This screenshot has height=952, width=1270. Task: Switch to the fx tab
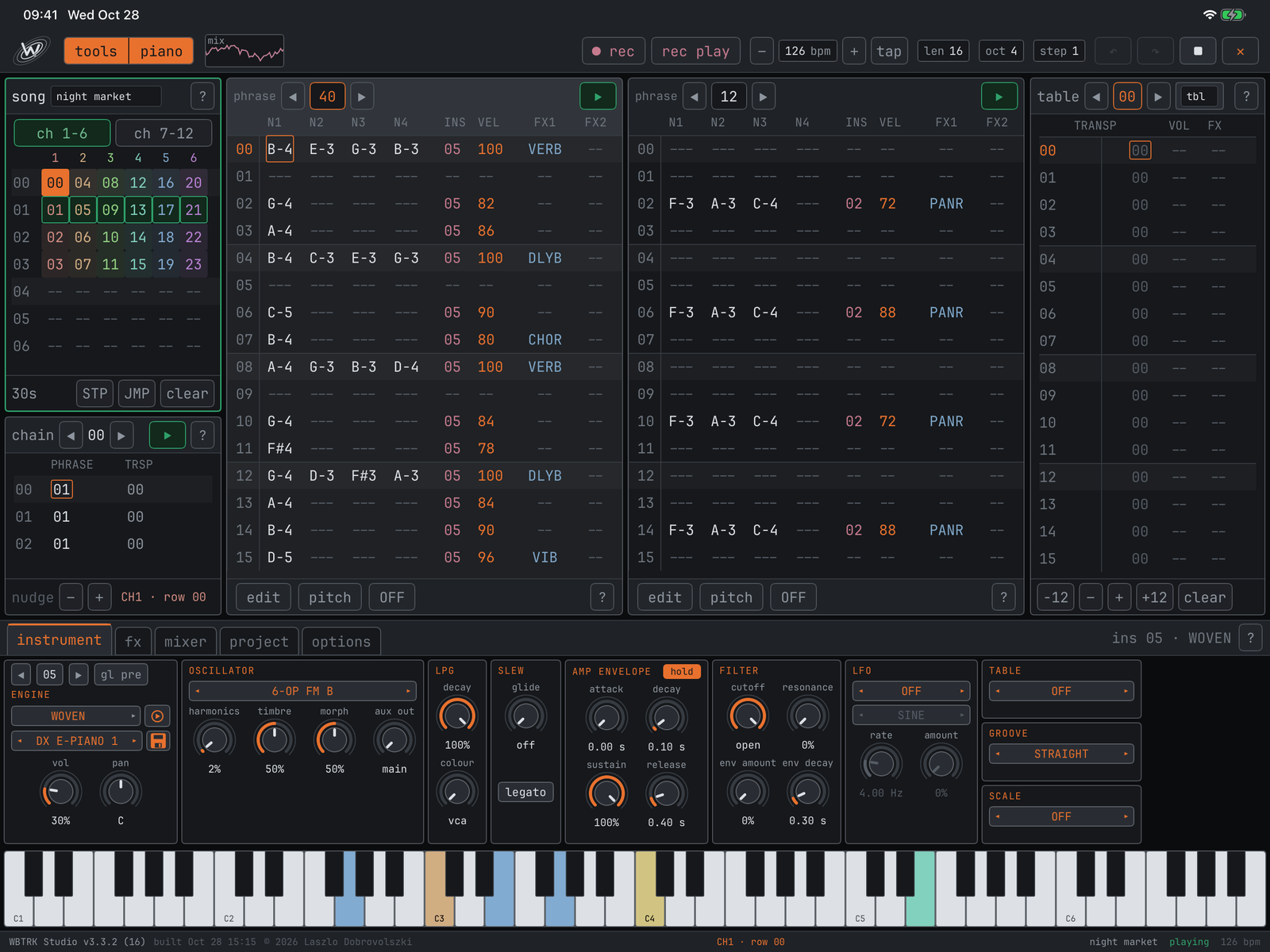click(x=133, y=641)
